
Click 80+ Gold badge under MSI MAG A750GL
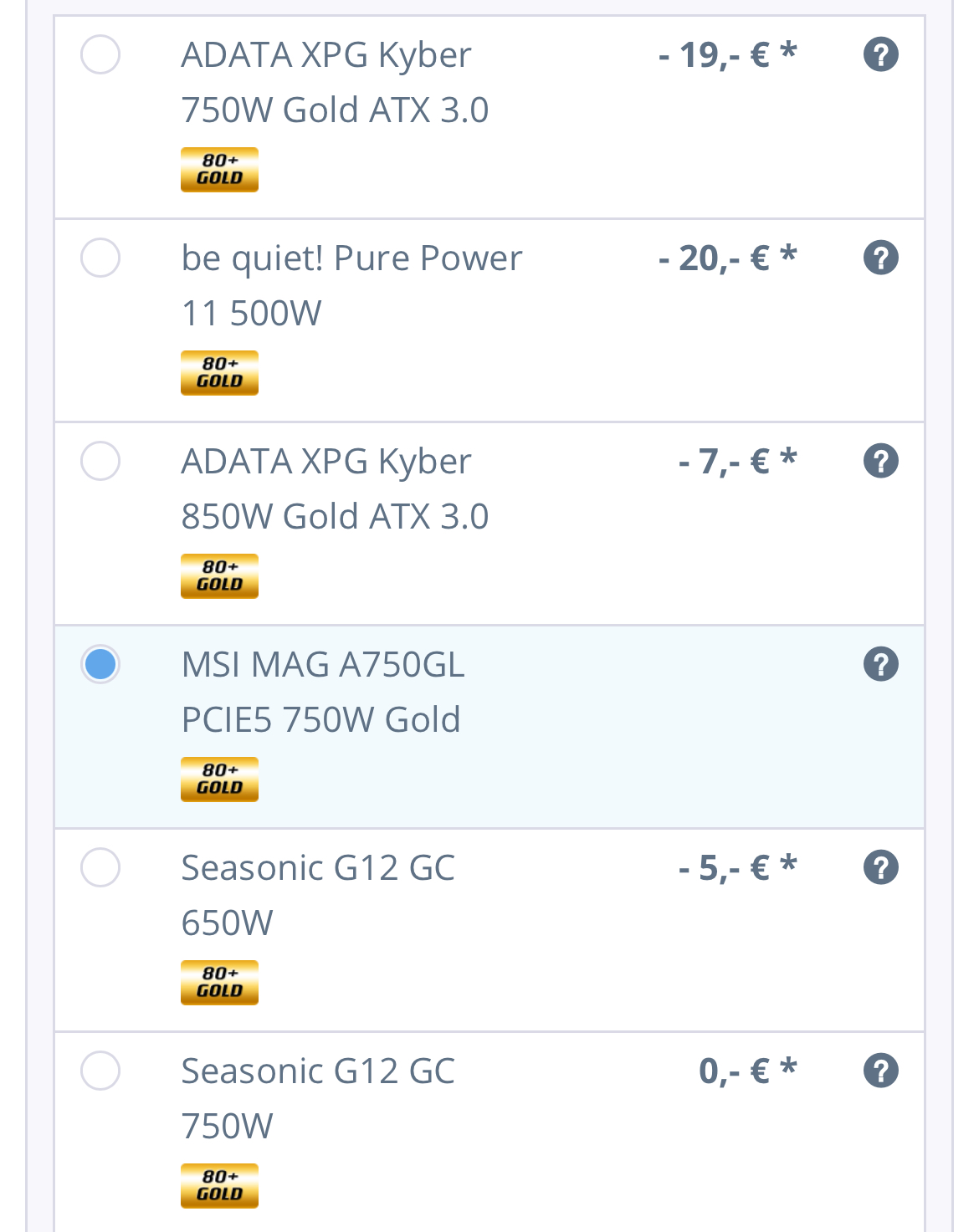pyautogui.click(x=219, y=780)
